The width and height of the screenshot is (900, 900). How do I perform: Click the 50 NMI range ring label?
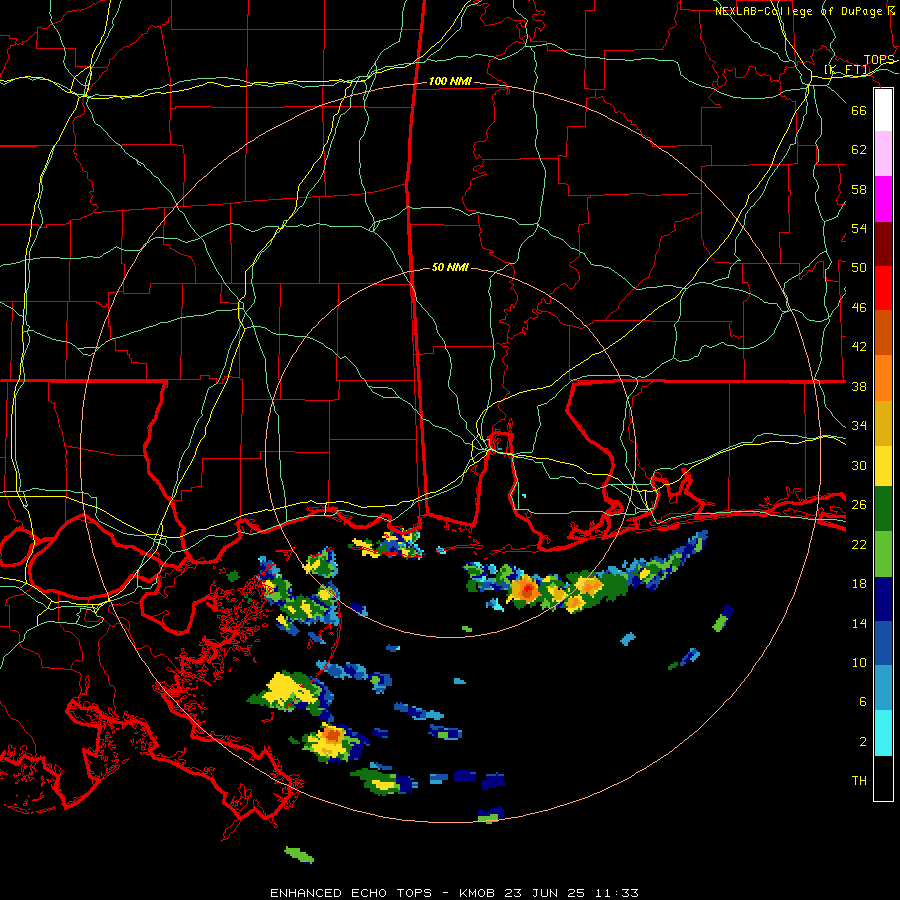coord(450,267)
